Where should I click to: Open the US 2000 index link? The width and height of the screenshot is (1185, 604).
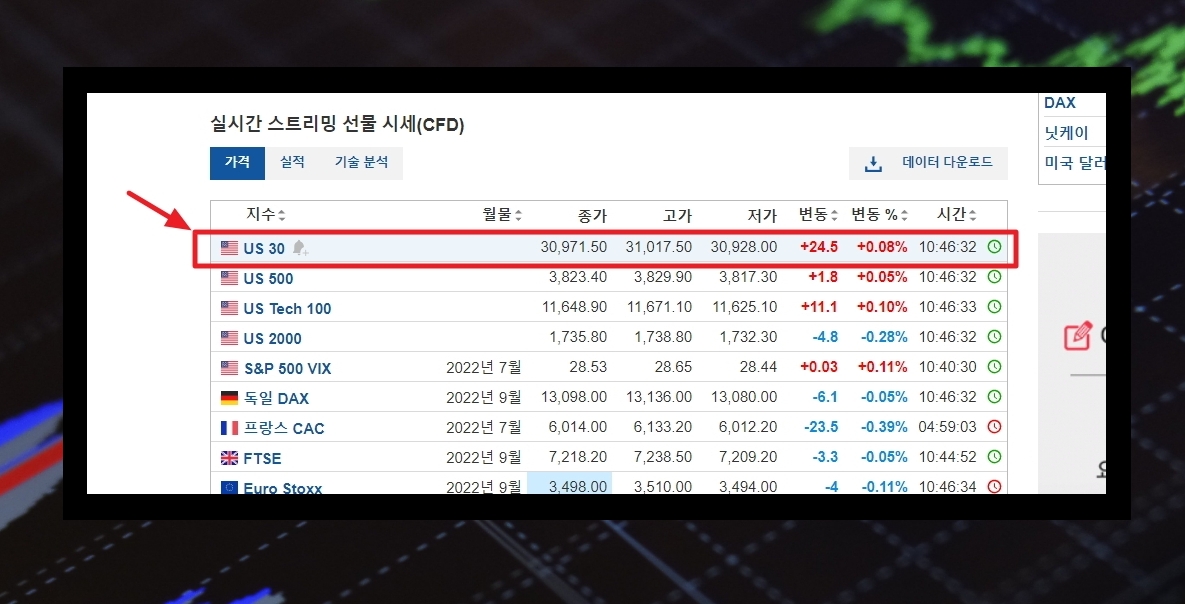coord(272,339)
